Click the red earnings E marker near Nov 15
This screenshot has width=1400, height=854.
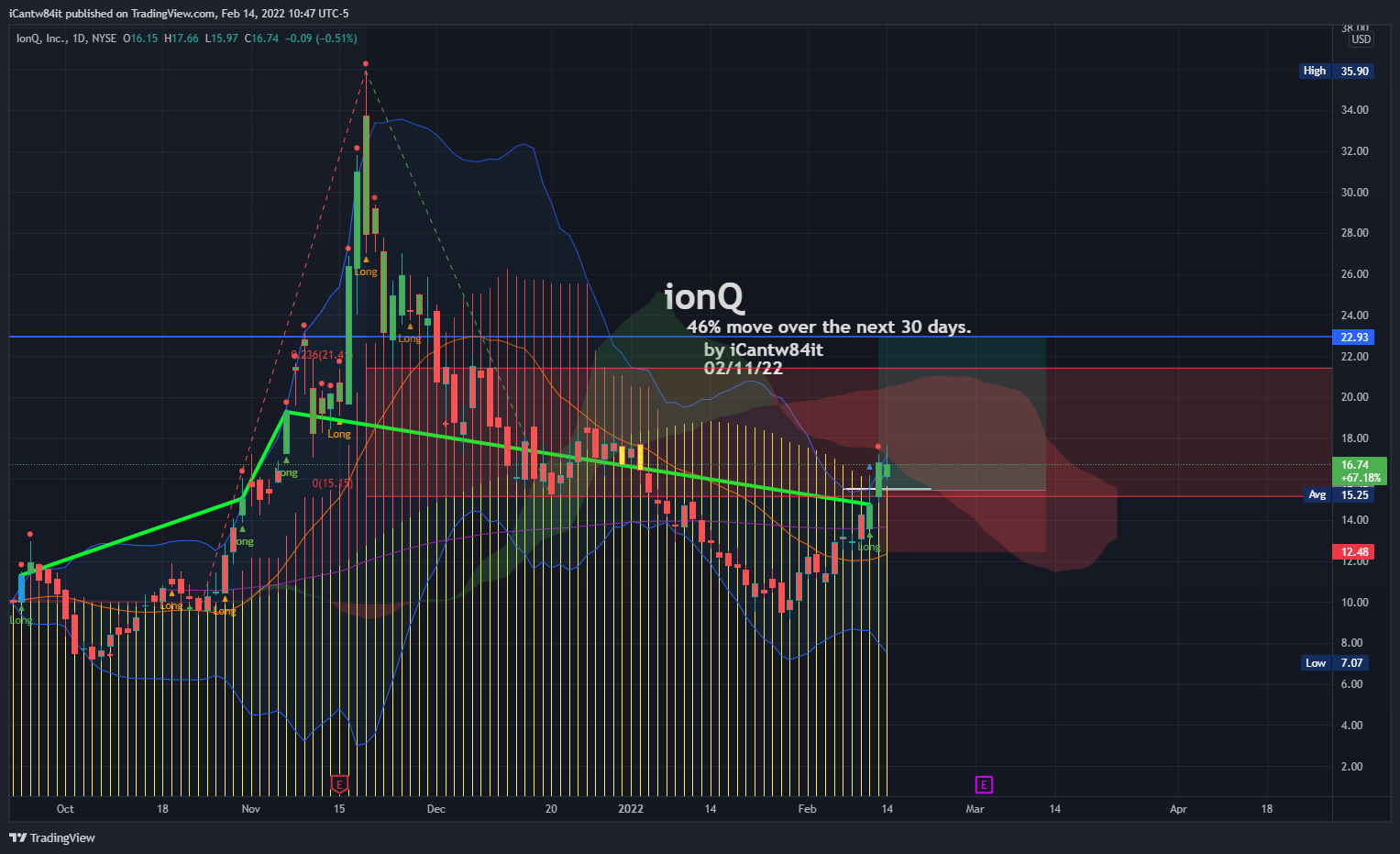point(340,784)
